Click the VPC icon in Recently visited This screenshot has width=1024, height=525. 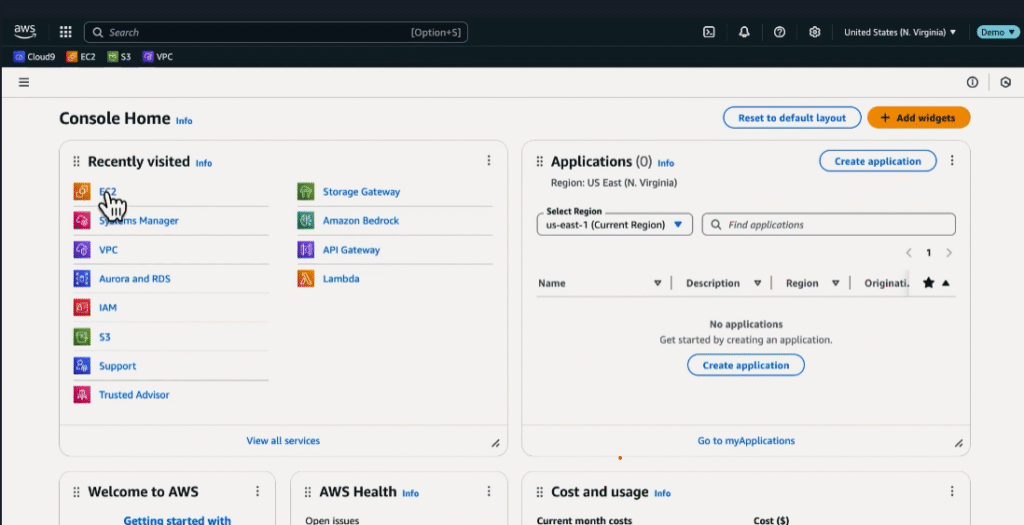click(82, 249)
